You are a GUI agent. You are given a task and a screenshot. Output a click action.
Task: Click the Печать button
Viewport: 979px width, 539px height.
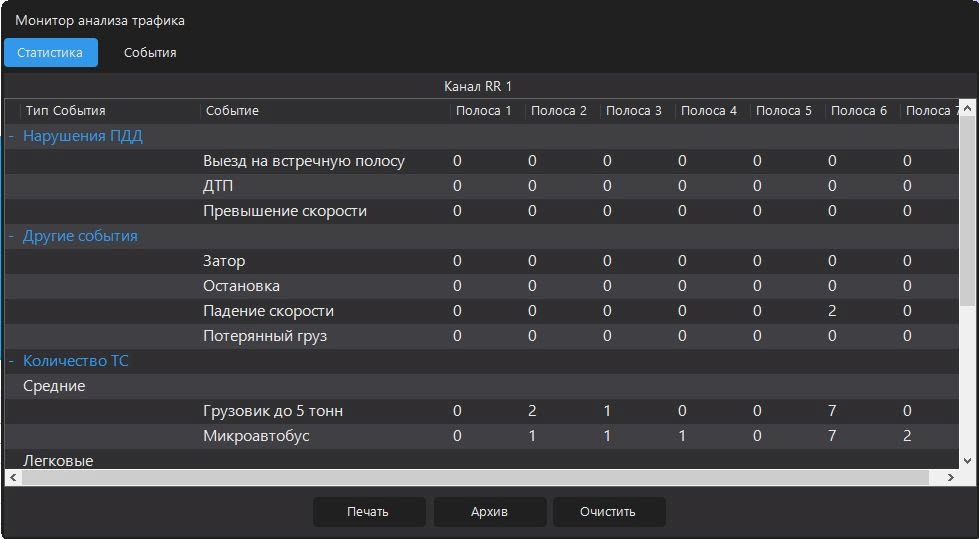tap(369, 512)
